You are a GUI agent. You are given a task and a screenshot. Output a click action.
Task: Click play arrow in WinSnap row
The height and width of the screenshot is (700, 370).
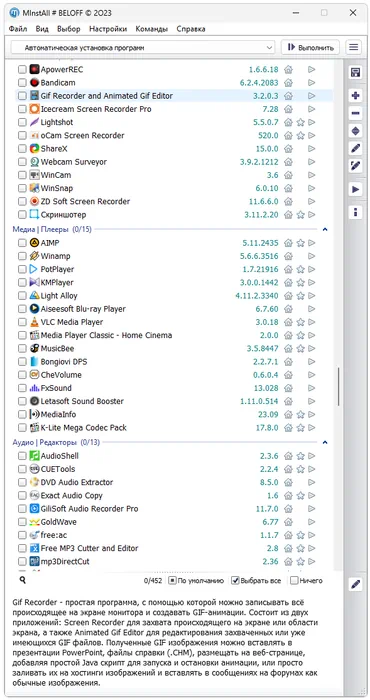pos(312,188)
